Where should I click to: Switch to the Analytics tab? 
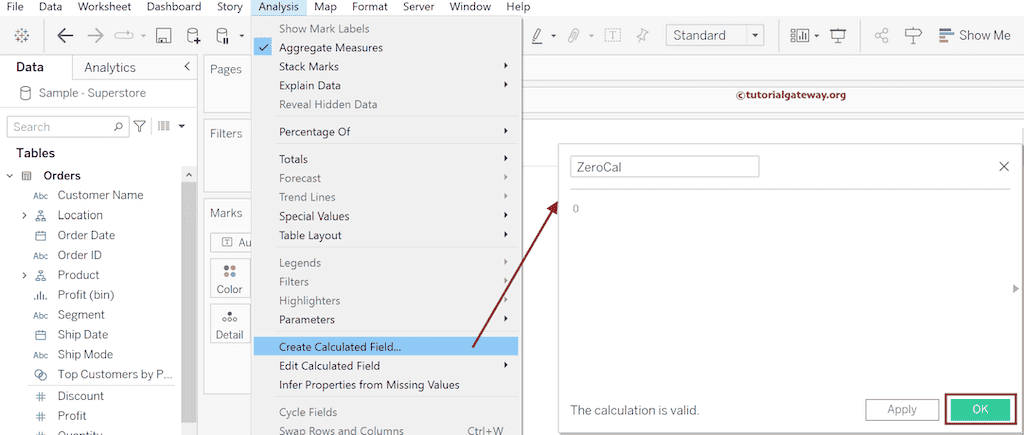(110, 67)
